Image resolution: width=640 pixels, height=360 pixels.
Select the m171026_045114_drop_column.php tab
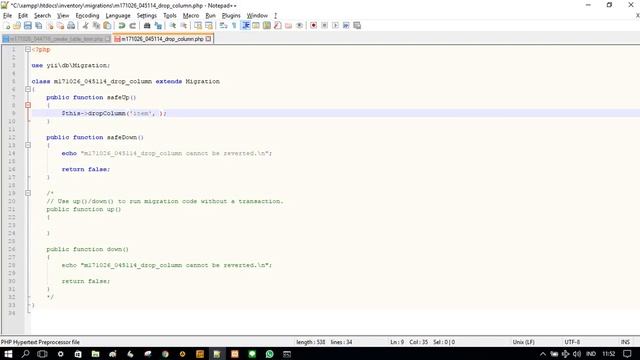(162, 39)
